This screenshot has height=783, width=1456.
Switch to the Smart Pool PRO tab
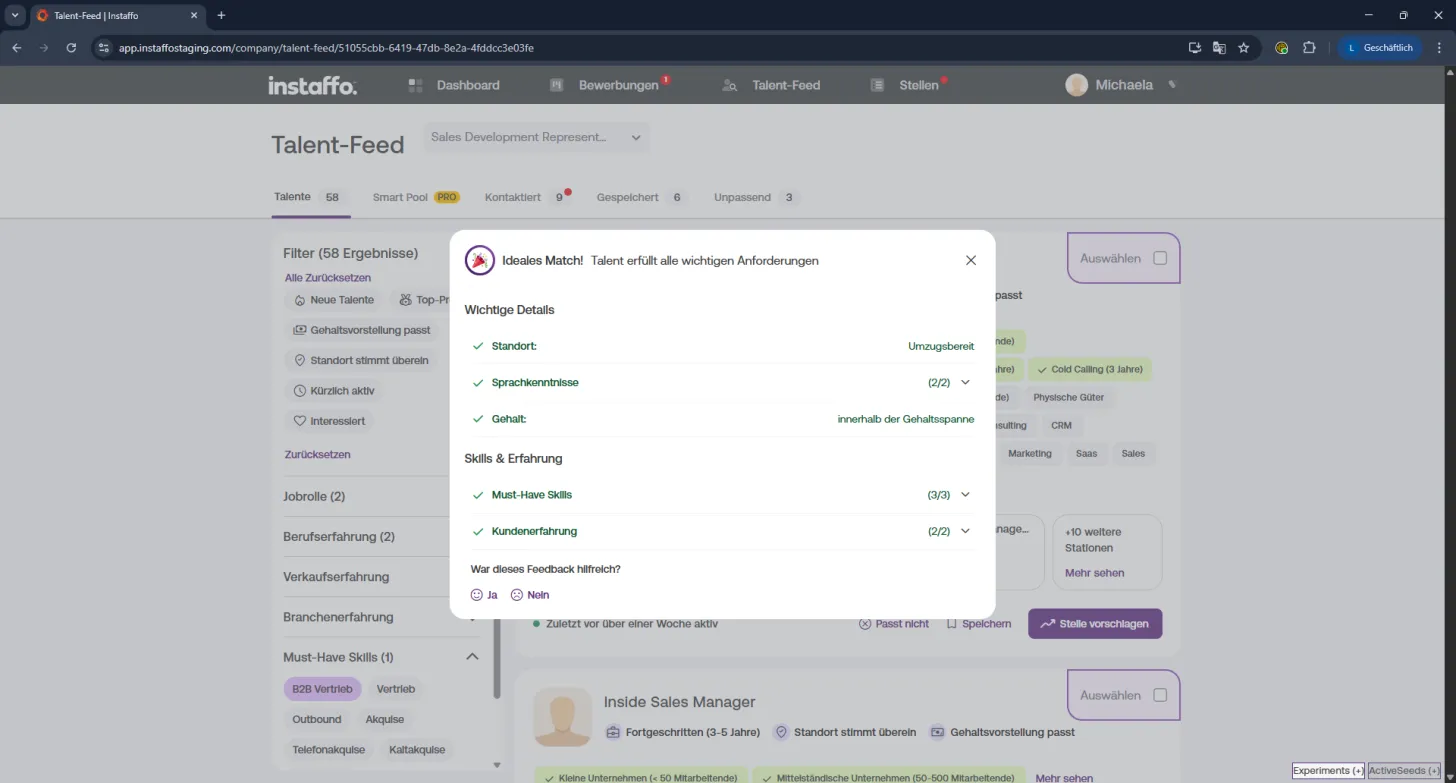(x=416, y=197)
